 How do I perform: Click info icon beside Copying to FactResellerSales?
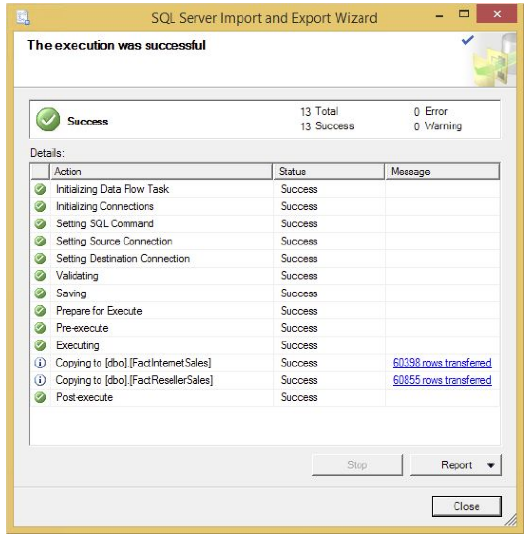coord(40,380)
